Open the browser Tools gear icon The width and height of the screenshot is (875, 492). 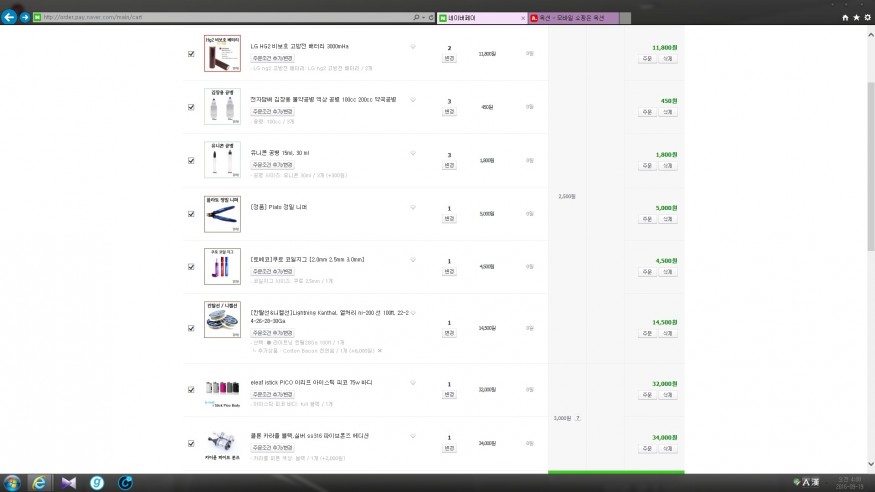click(x=867, y=17)
